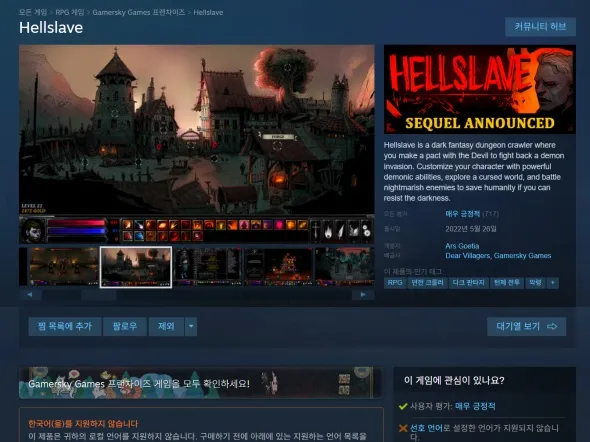Expand the dropdown arrow next to 제외
Viewport: 590px width, 442px height.
(191, 326)
